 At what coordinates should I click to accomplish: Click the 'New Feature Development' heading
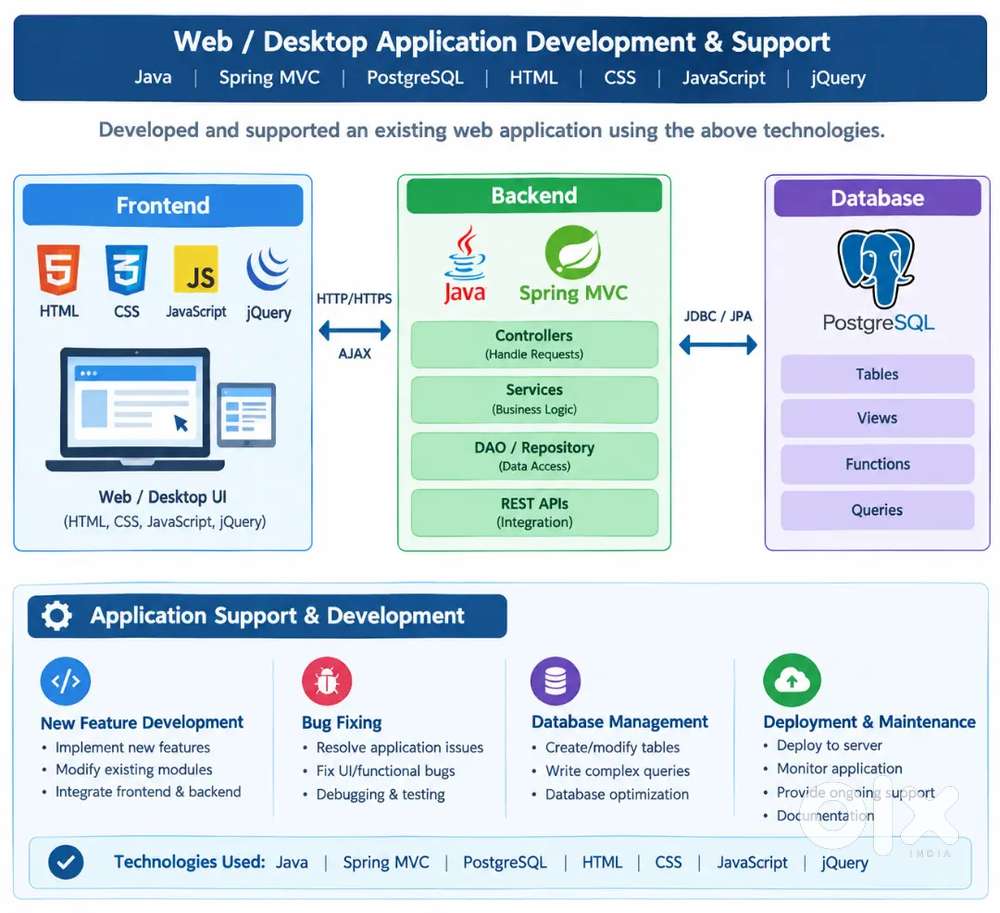[x=142, y=722]
